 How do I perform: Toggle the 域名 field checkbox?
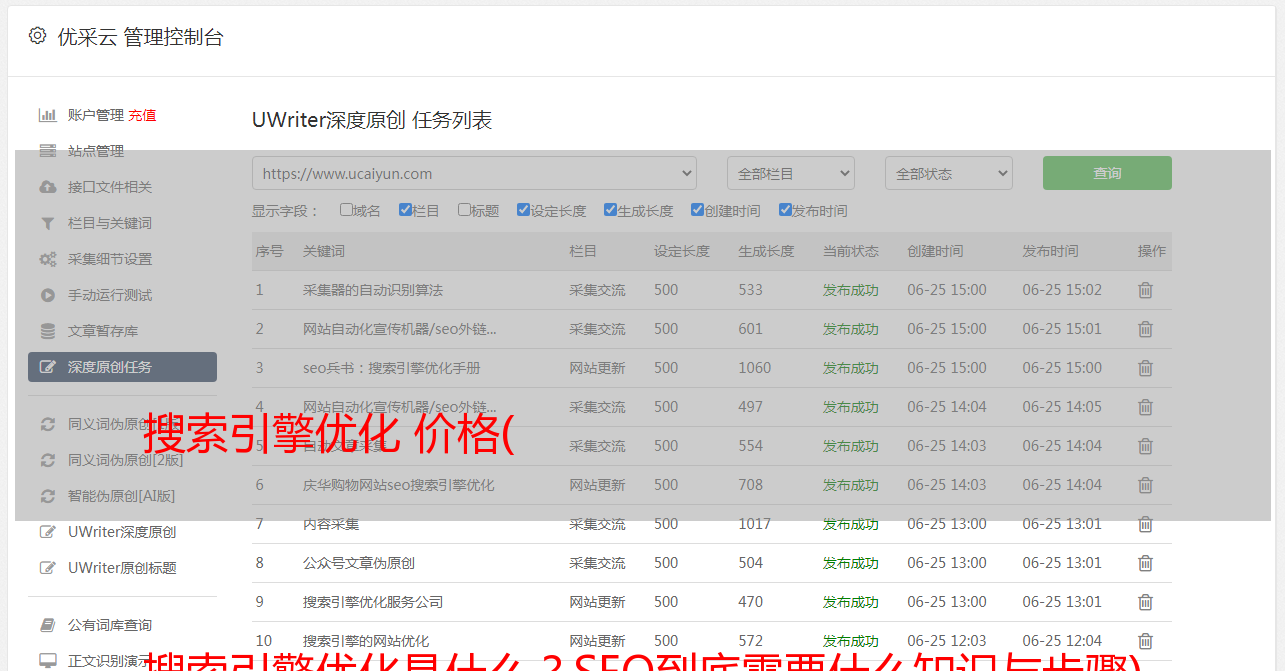coord(346,210)
